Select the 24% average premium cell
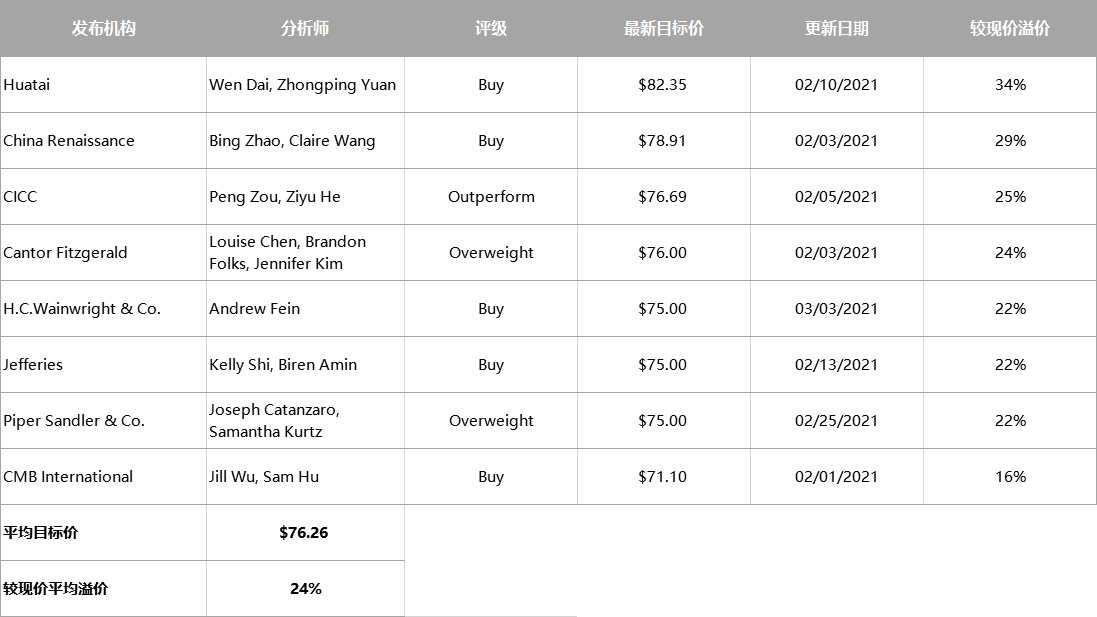This screenshot has height=617, width=1097. click(x=305, y=588)
